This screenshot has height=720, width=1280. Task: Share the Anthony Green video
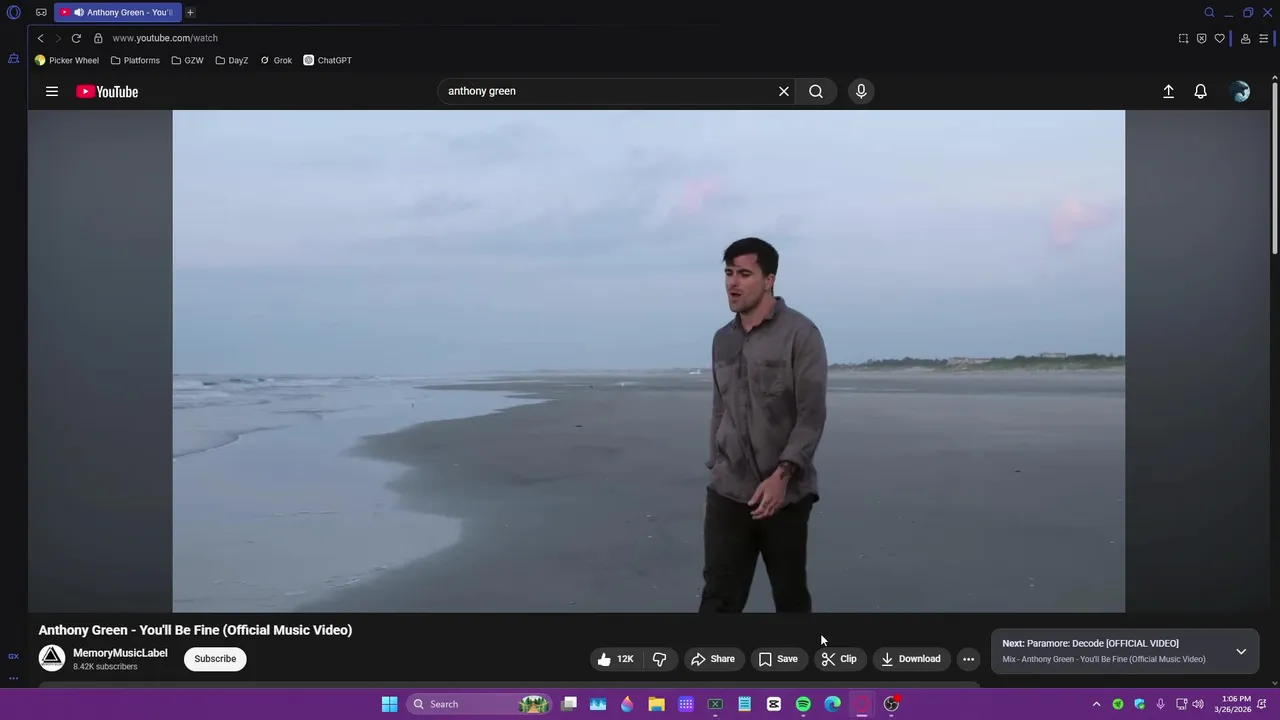click(x=713, y=659)
